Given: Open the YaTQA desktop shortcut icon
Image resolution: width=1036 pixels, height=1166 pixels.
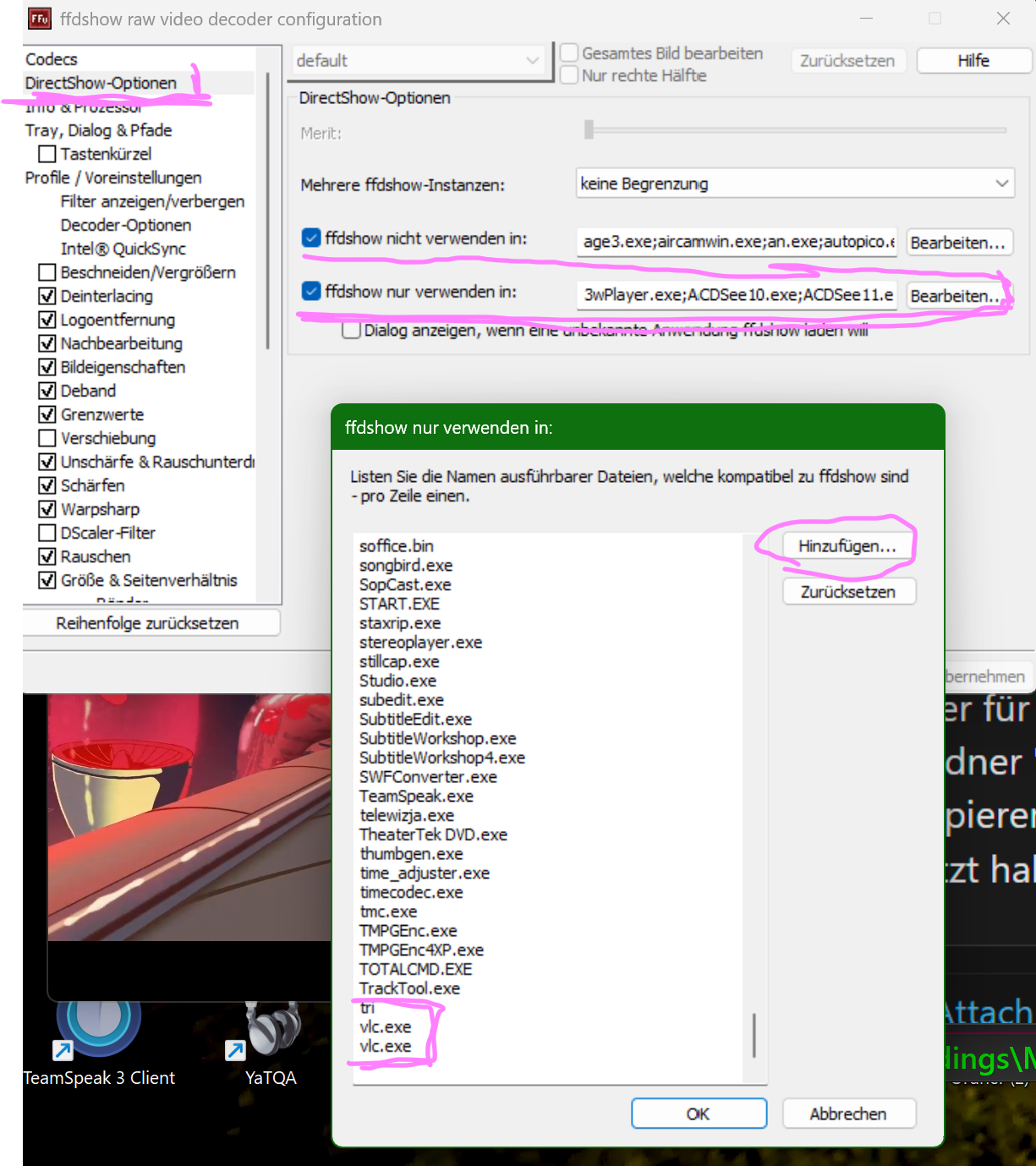Looking at the screenshot, I should [x=271, y=1030].
